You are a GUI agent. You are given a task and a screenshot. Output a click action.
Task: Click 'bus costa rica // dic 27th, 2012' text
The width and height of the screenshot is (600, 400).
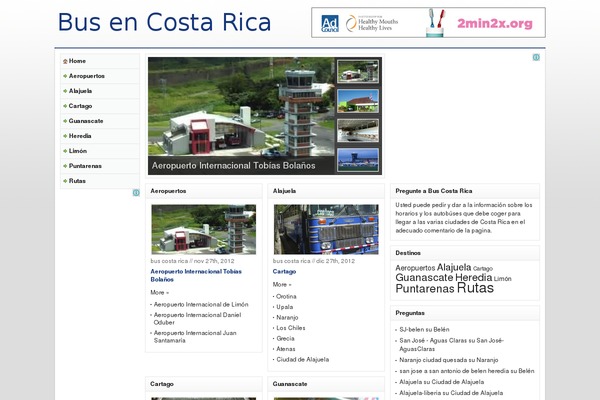314,261
